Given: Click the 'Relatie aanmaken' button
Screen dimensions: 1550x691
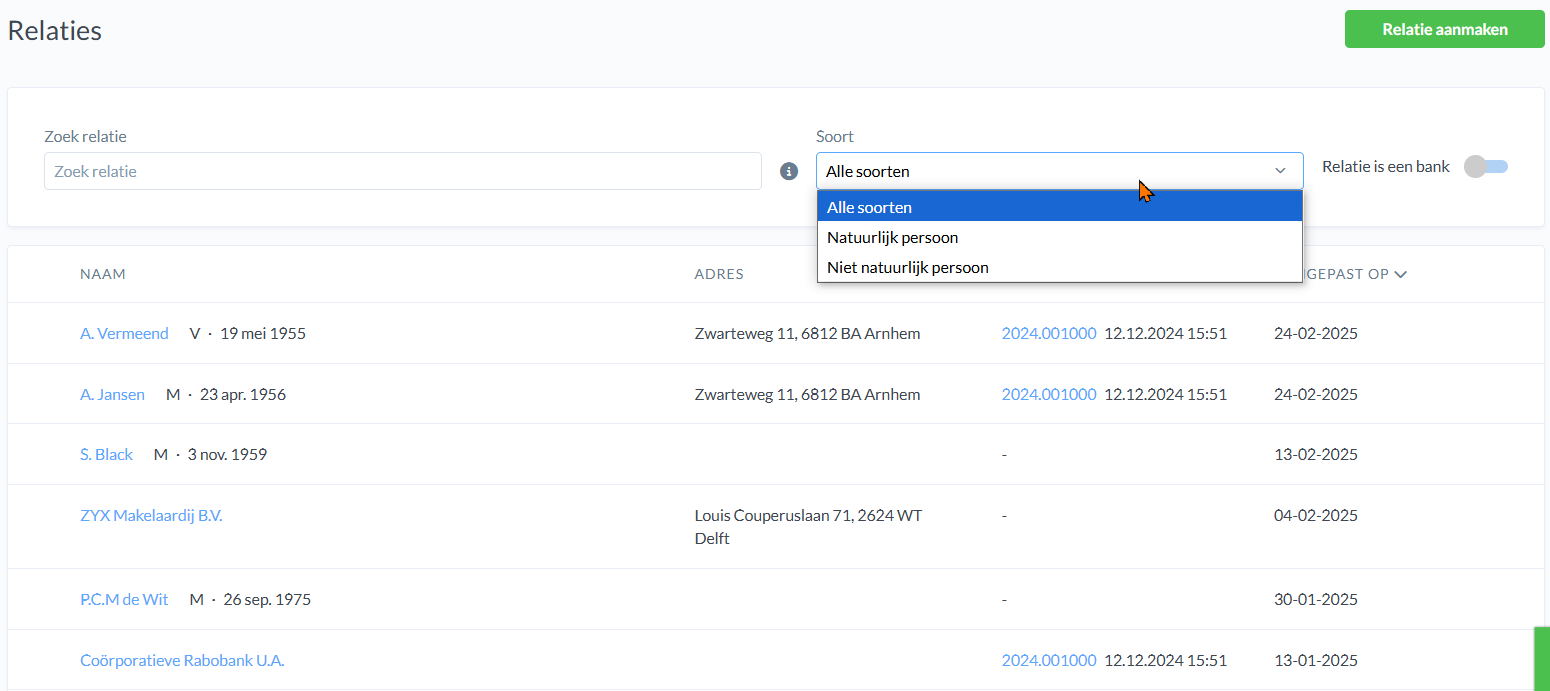Looking at the screenshot, I should pos(1444,30).
